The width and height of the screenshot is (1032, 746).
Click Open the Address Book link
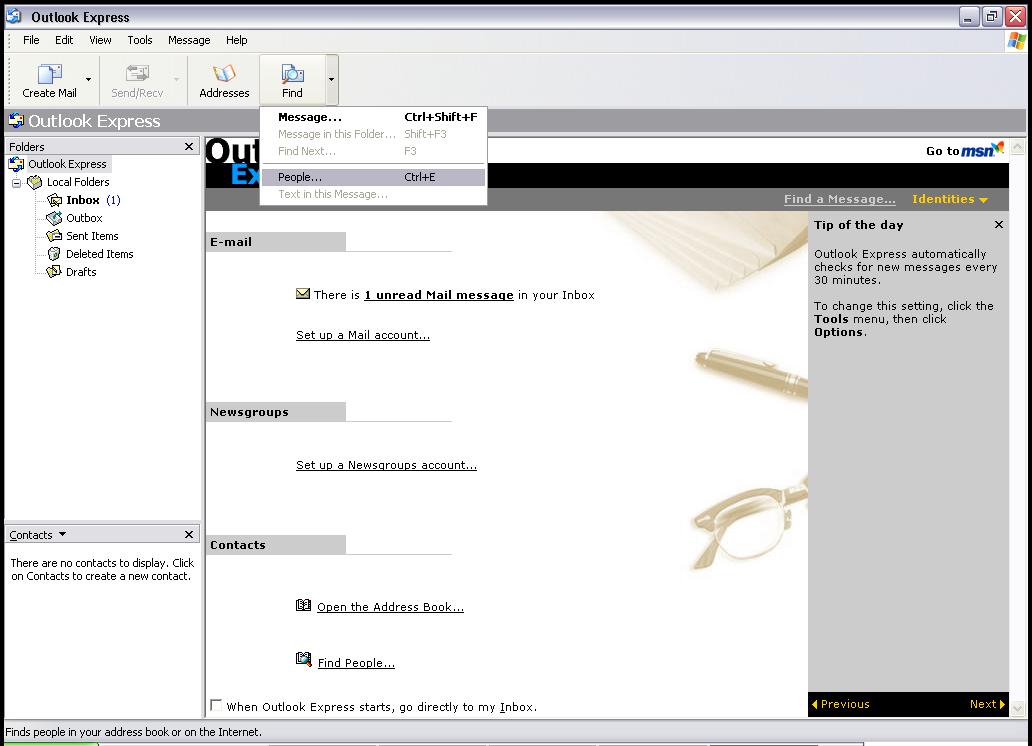click(x=390, y=607)
